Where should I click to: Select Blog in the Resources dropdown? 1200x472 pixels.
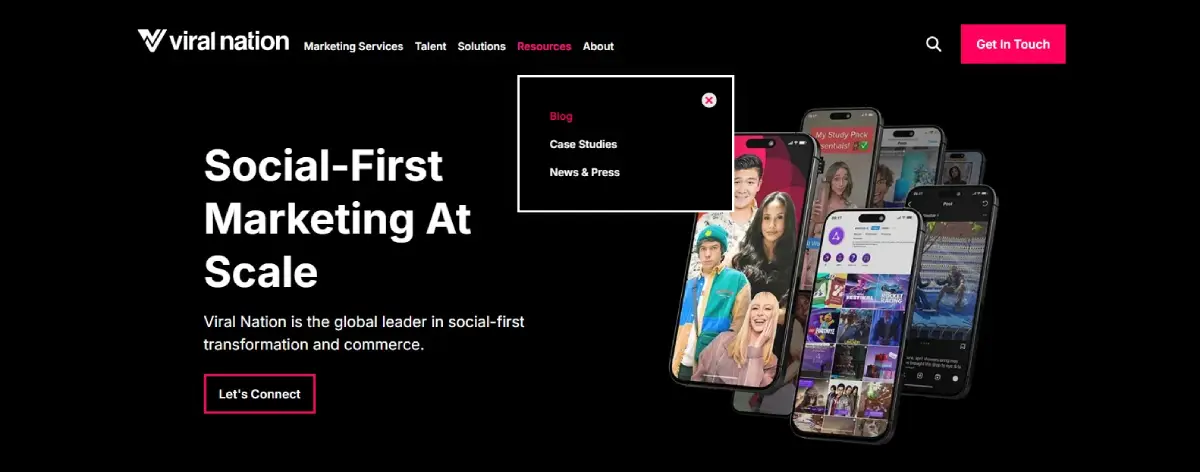(x=561, y=116)
